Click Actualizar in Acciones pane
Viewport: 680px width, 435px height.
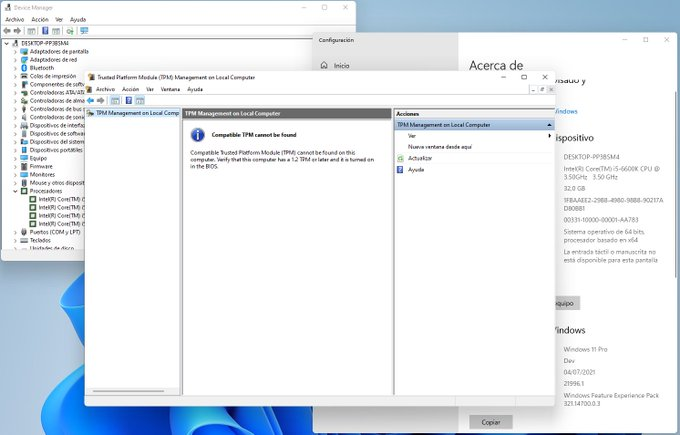click(x=420, y=158)
